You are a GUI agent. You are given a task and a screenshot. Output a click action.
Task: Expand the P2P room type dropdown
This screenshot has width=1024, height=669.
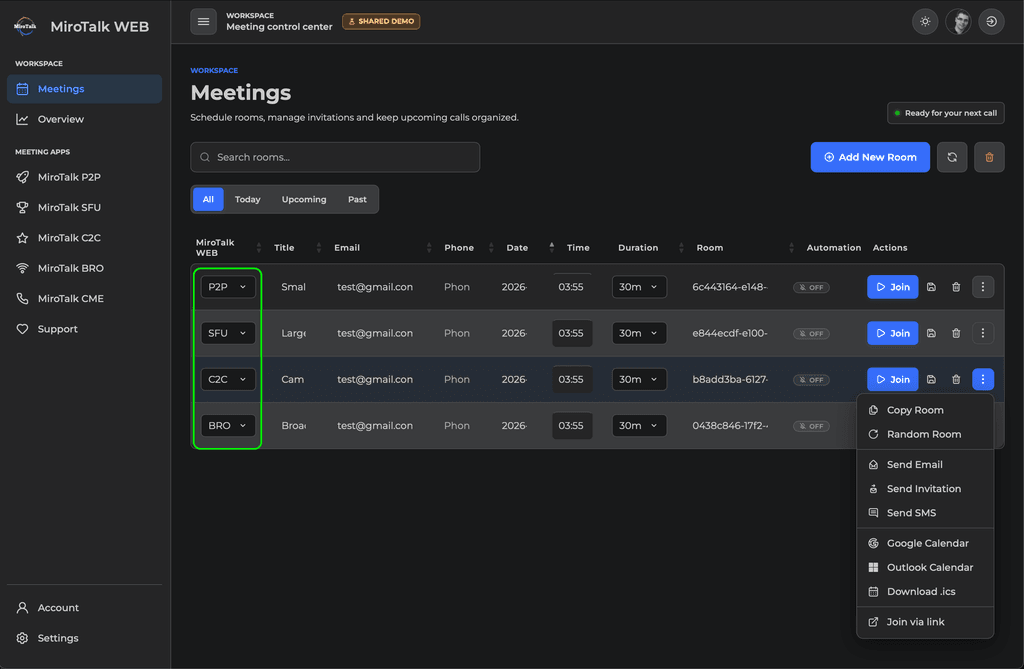point(227,287)
